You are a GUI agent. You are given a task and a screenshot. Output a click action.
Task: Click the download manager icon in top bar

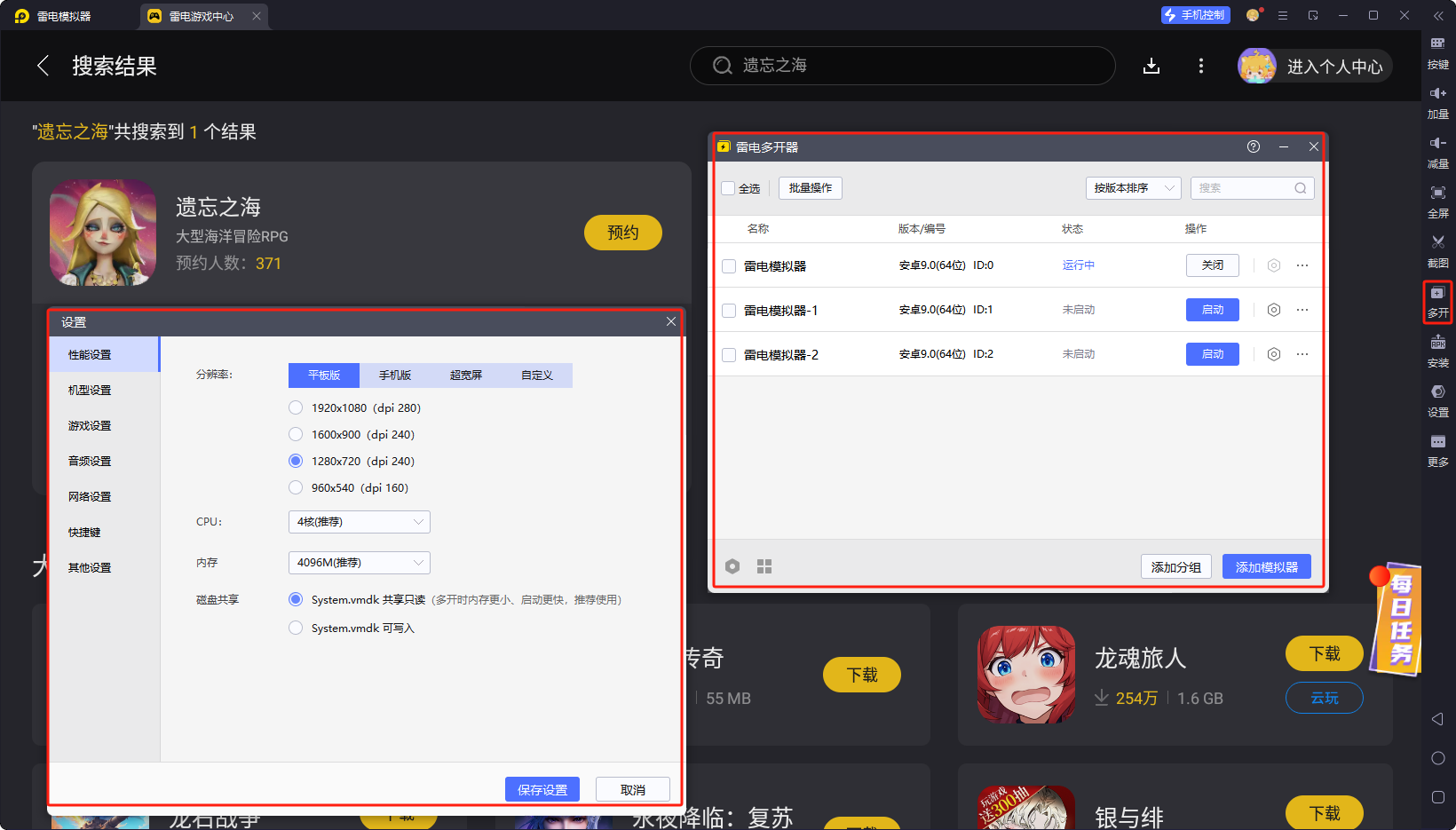click(1151, 65)
